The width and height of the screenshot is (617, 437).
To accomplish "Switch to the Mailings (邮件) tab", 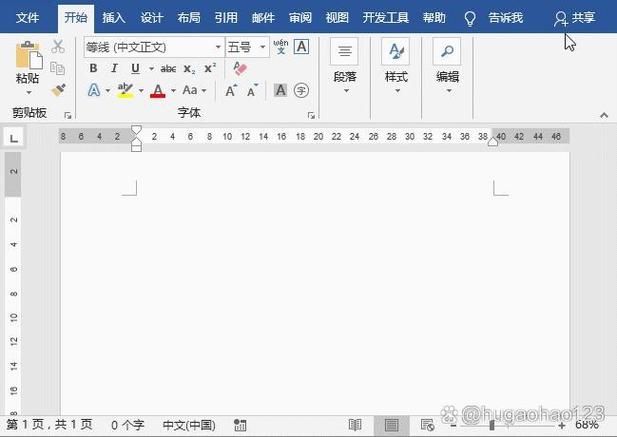I will 263,18.
